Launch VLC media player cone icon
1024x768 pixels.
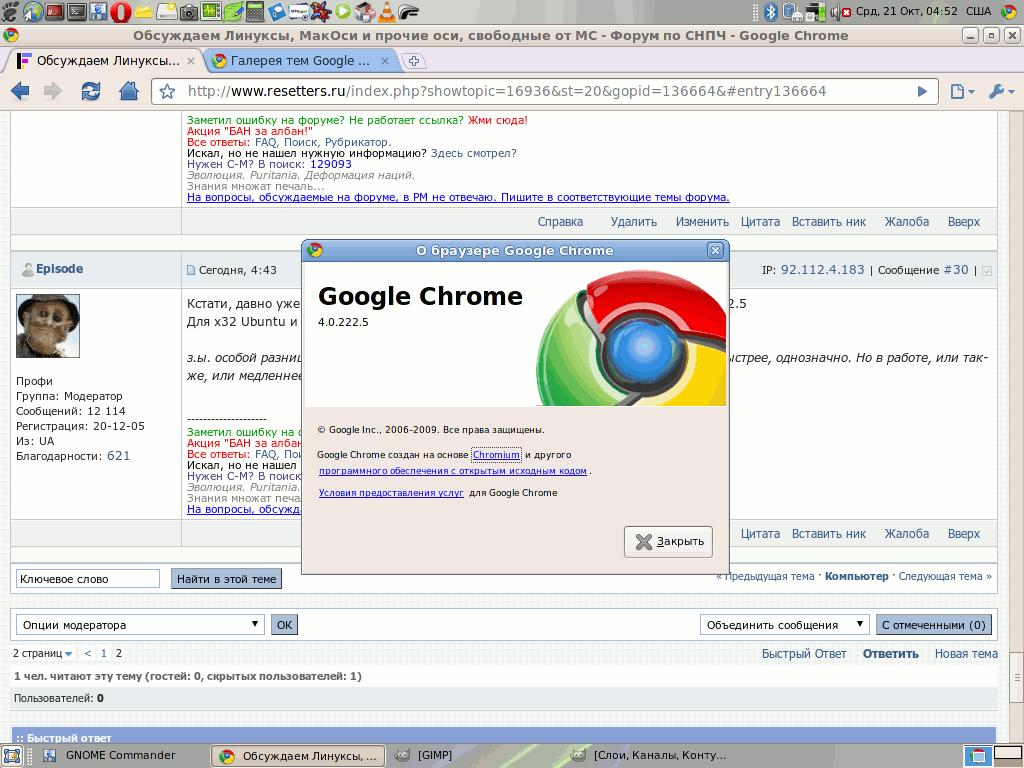pos(387,11)
